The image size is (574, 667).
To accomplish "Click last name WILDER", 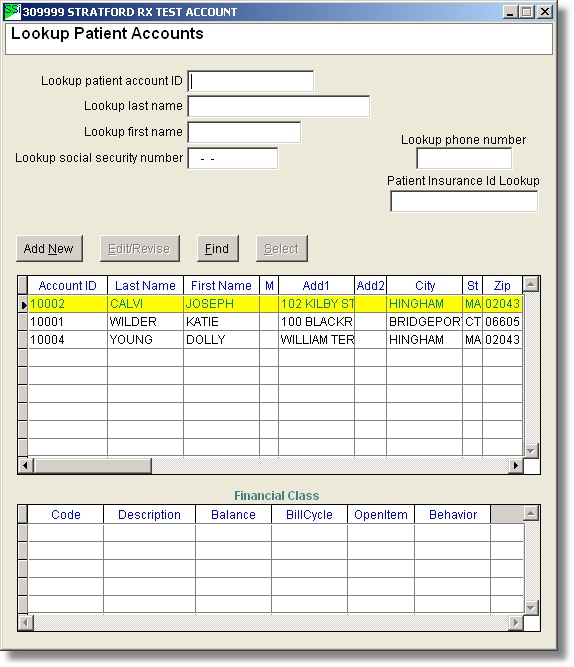I will point(146,322).
